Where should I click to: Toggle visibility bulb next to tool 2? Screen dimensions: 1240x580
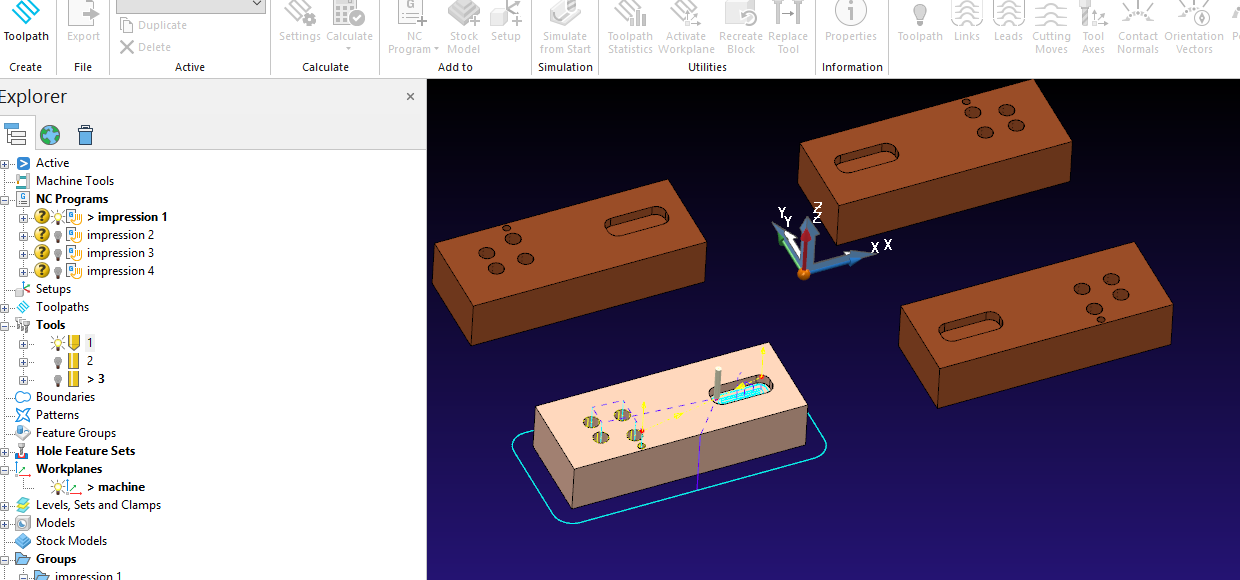pos(57,361)
